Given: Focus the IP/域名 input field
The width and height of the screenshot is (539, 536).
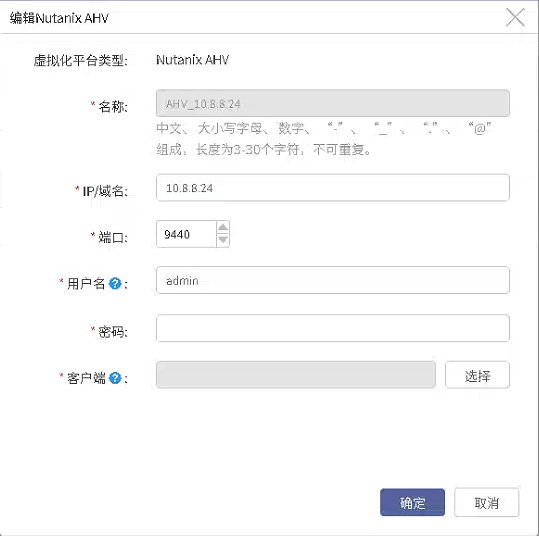Looking at the screenshot, I should coord(332,188).
